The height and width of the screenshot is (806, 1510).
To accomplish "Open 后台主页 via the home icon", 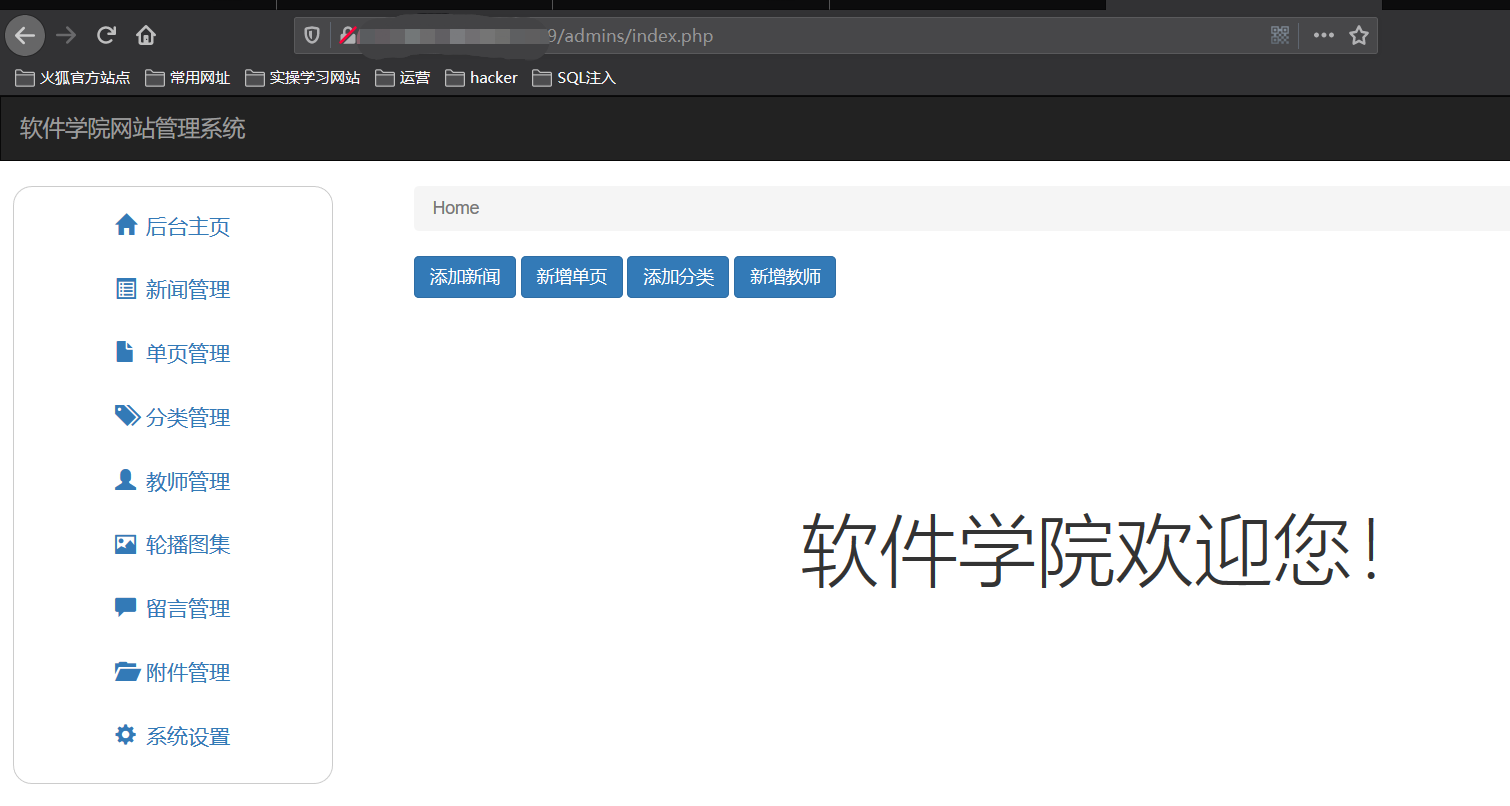I will (126, 226).
